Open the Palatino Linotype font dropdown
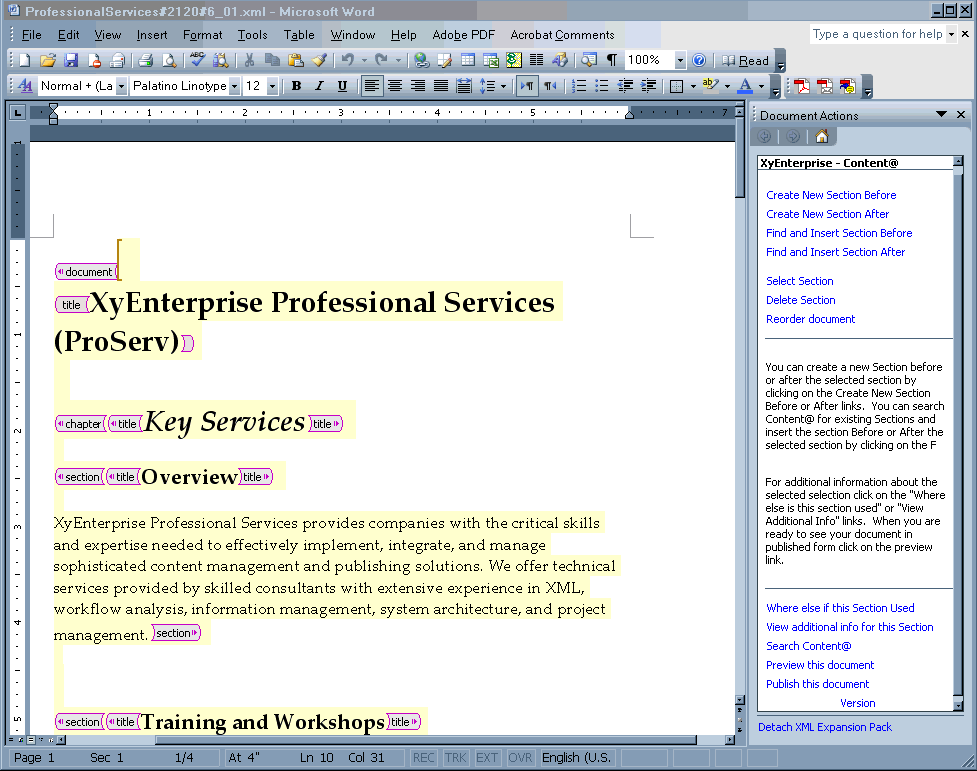The width and height of the screenshot is (977, 771). tap(234, 86)
